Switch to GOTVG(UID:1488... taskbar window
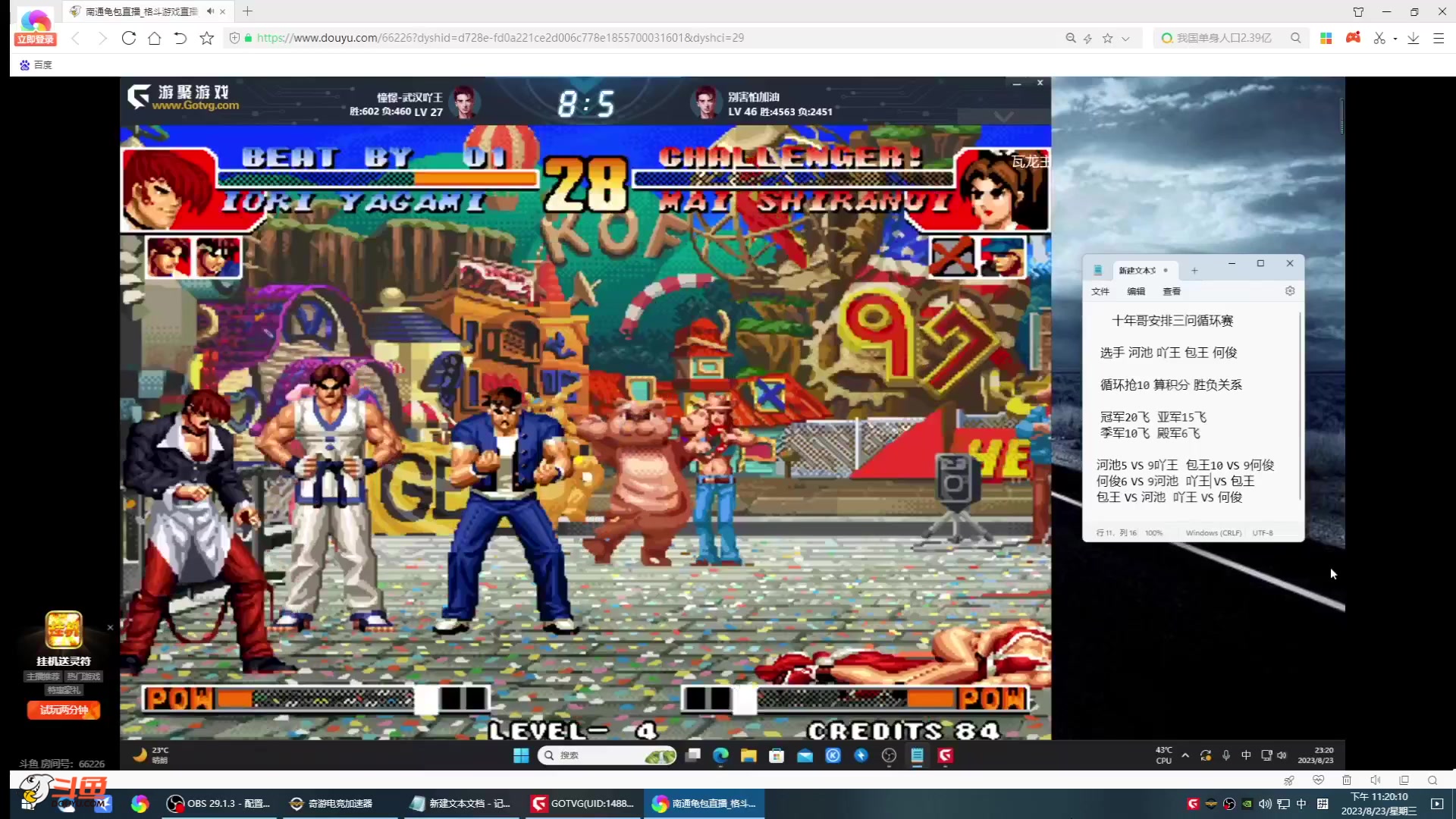 pos(582,803)
